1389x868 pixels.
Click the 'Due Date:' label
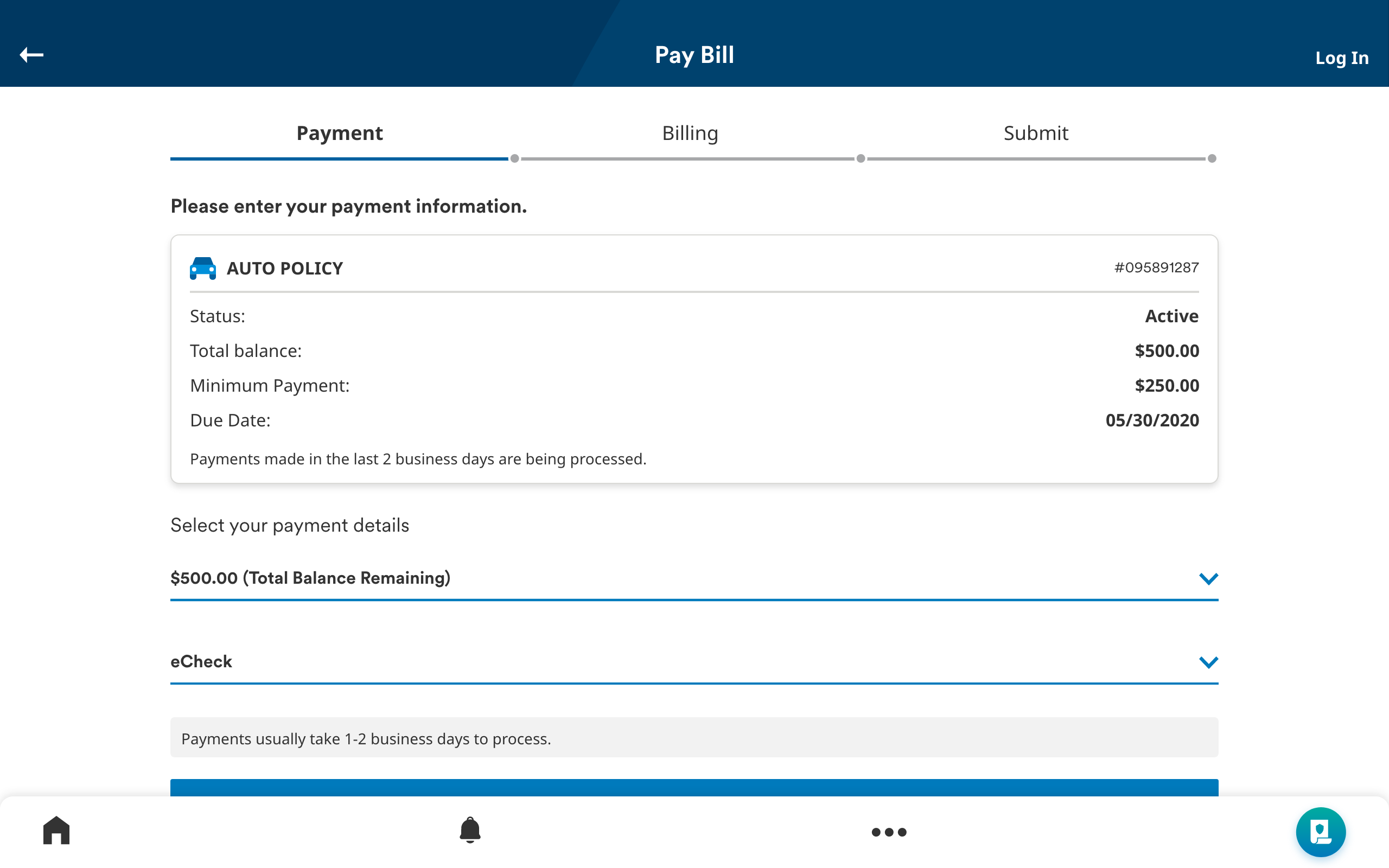(230, 420)
